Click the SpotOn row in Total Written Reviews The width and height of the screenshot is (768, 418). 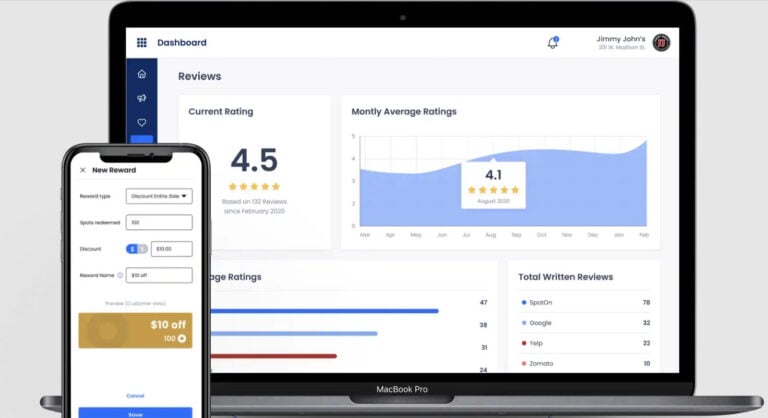tap(585, 302)
